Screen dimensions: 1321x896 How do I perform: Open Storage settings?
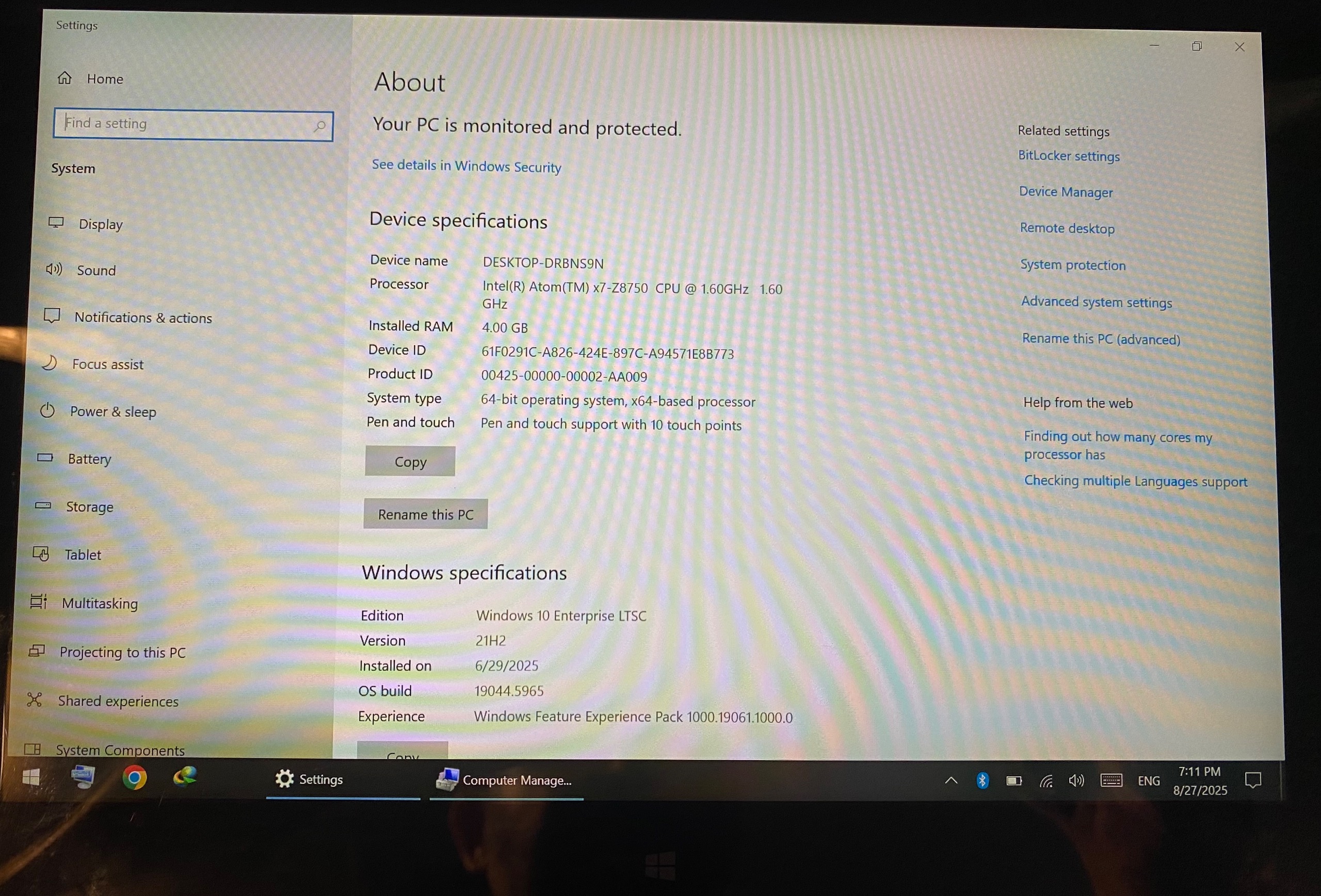pyautogui.click(x=74, y=506)
